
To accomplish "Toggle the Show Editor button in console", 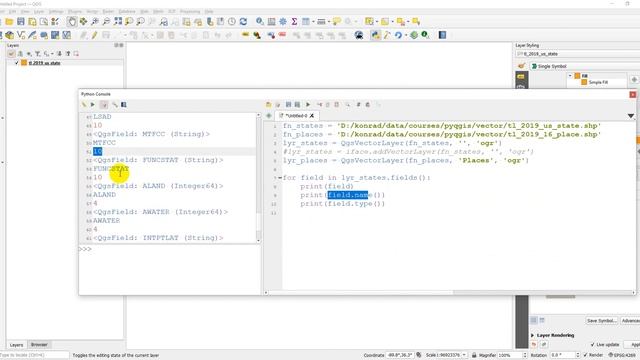I will [x=104, y=105].
